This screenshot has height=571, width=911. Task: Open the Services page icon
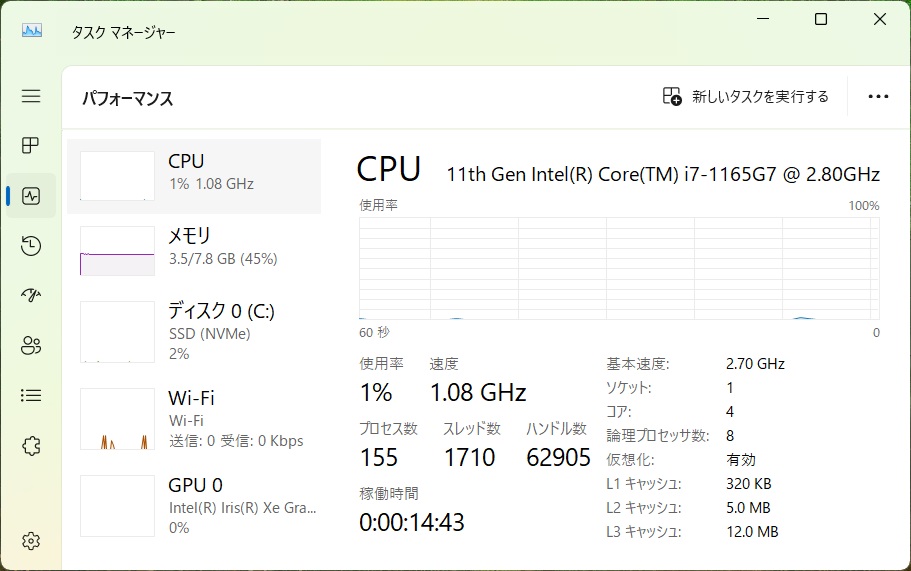pyautogui.click(x=31, y=446)
